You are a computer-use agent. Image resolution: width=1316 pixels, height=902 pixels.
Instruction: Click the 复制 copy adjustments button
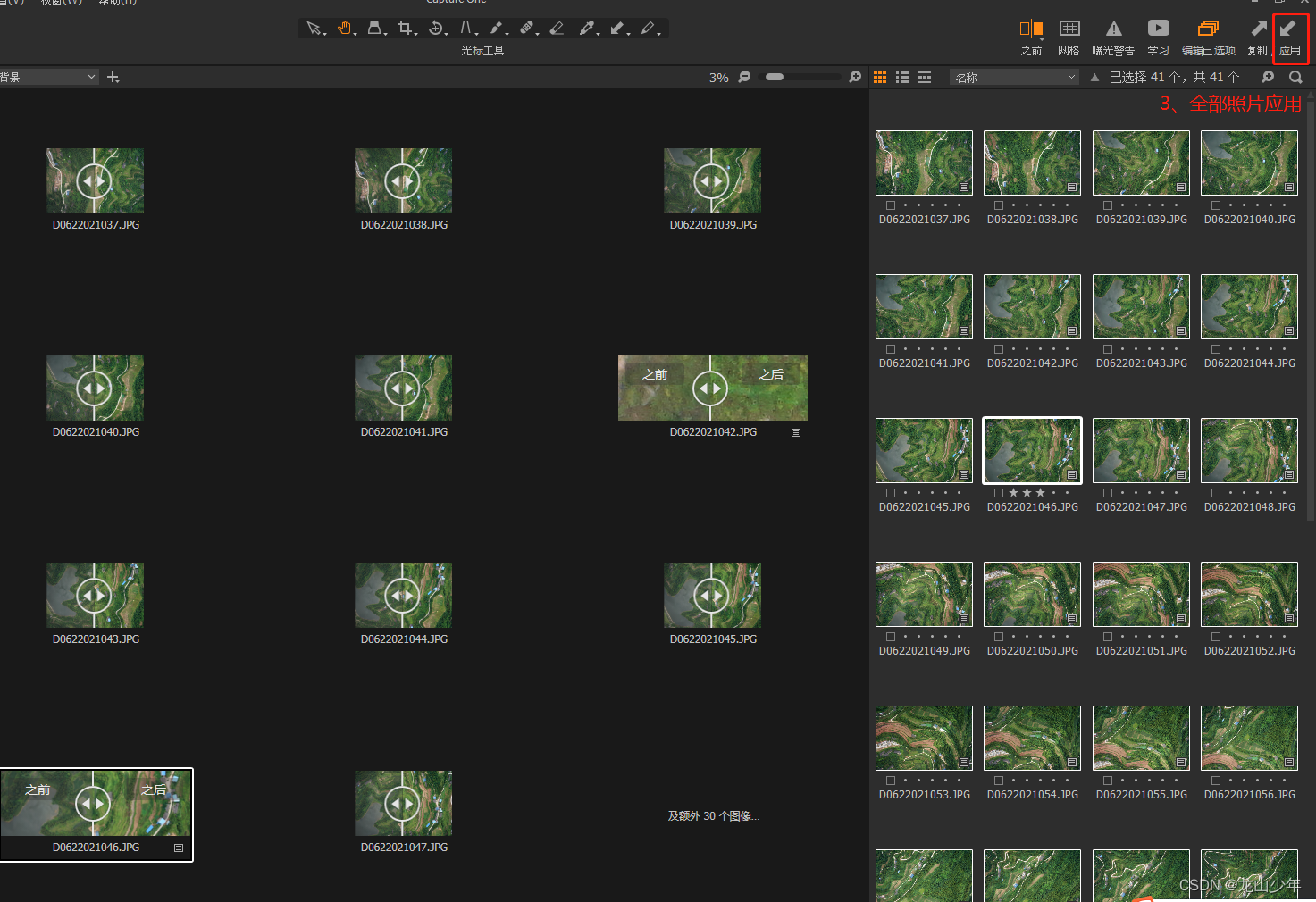pos(1257,38)
